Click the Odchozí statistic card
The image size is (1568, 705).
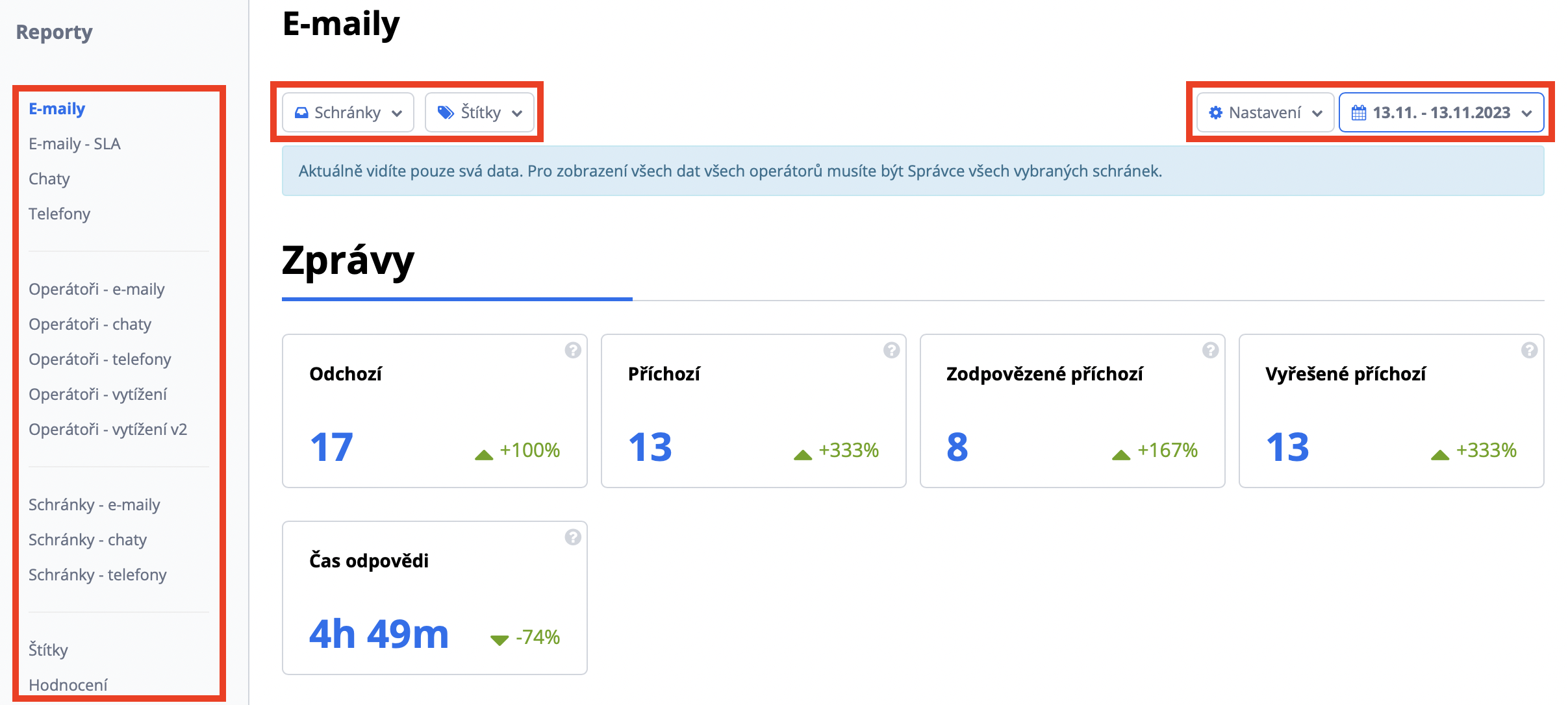click(x=435, y=411)
